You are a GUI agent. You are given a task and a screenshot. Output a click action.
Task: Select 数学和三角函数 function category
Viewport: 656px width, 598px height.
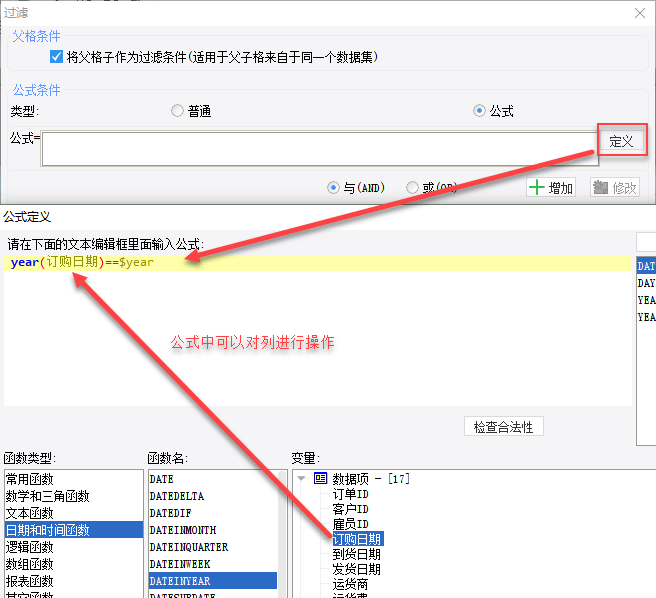(x=74, y=496)
